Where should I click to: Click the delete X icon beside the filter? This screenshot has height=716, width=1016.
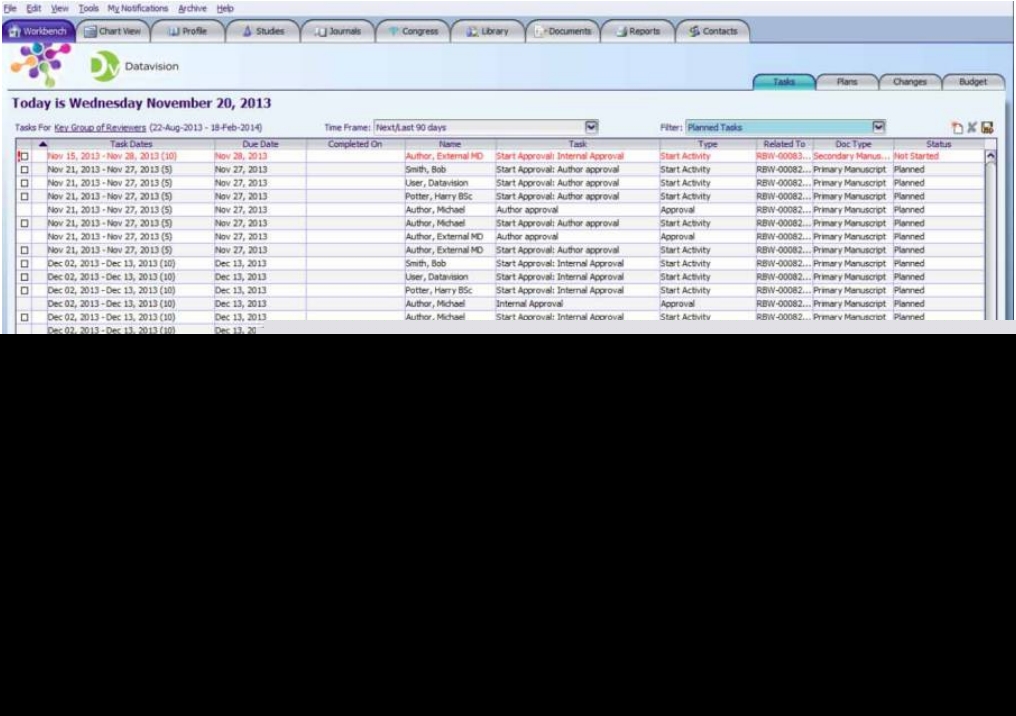click(x=972, y=128)
